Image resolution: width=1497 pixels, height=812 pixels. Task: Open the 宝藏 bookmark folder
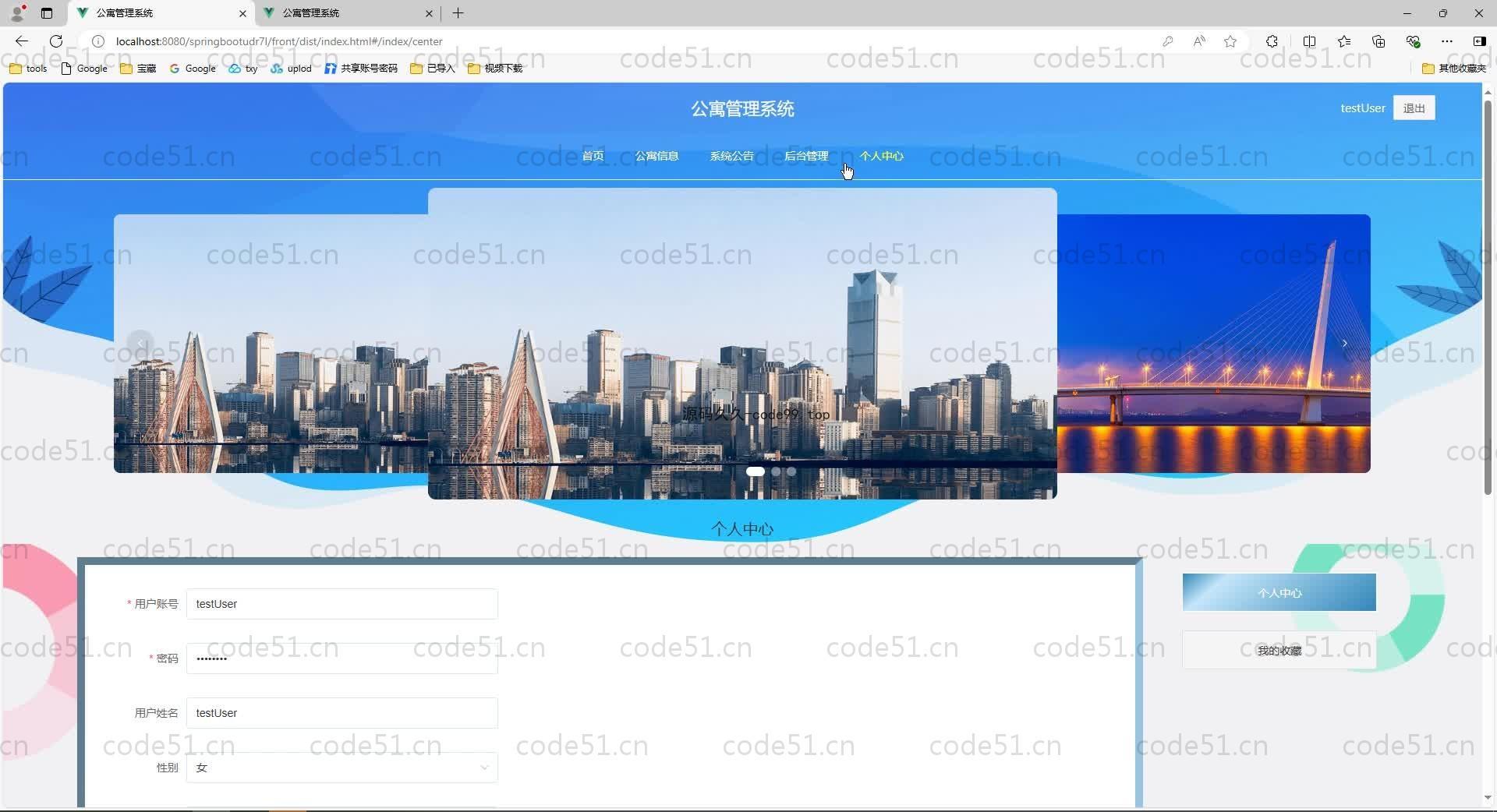click(x=139, y=69)
